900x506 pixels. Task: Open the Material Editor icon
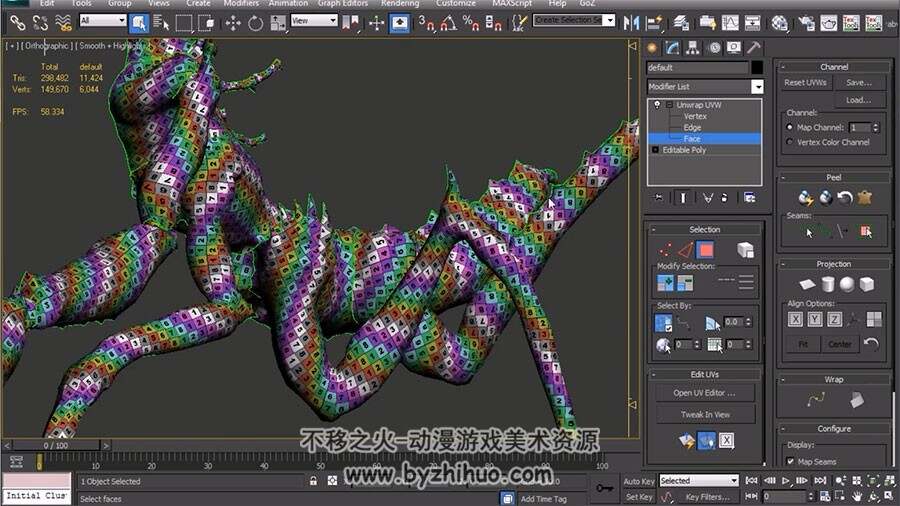pyautogui.click(x=779, y=23)
